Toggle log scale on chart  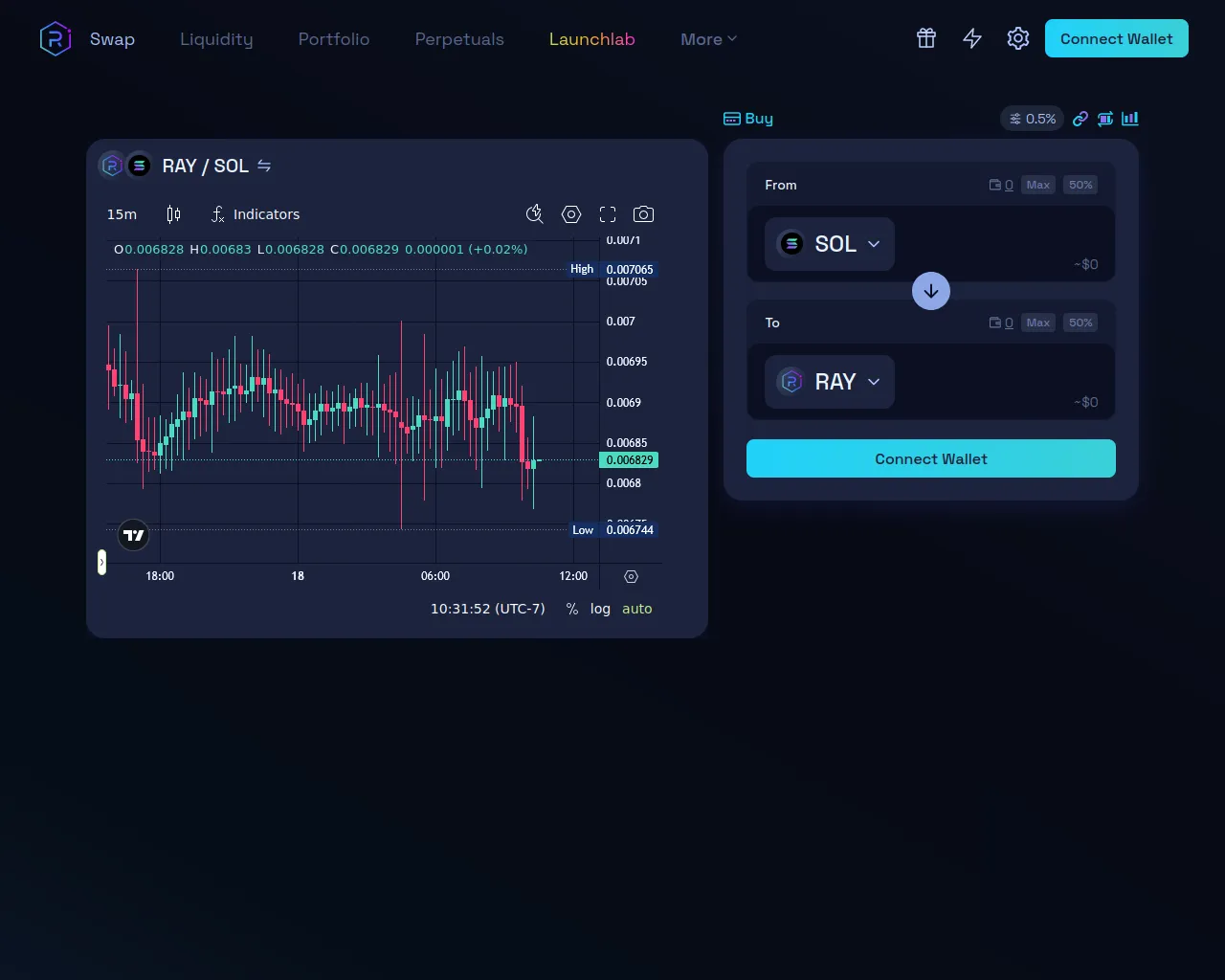(600, 609)
